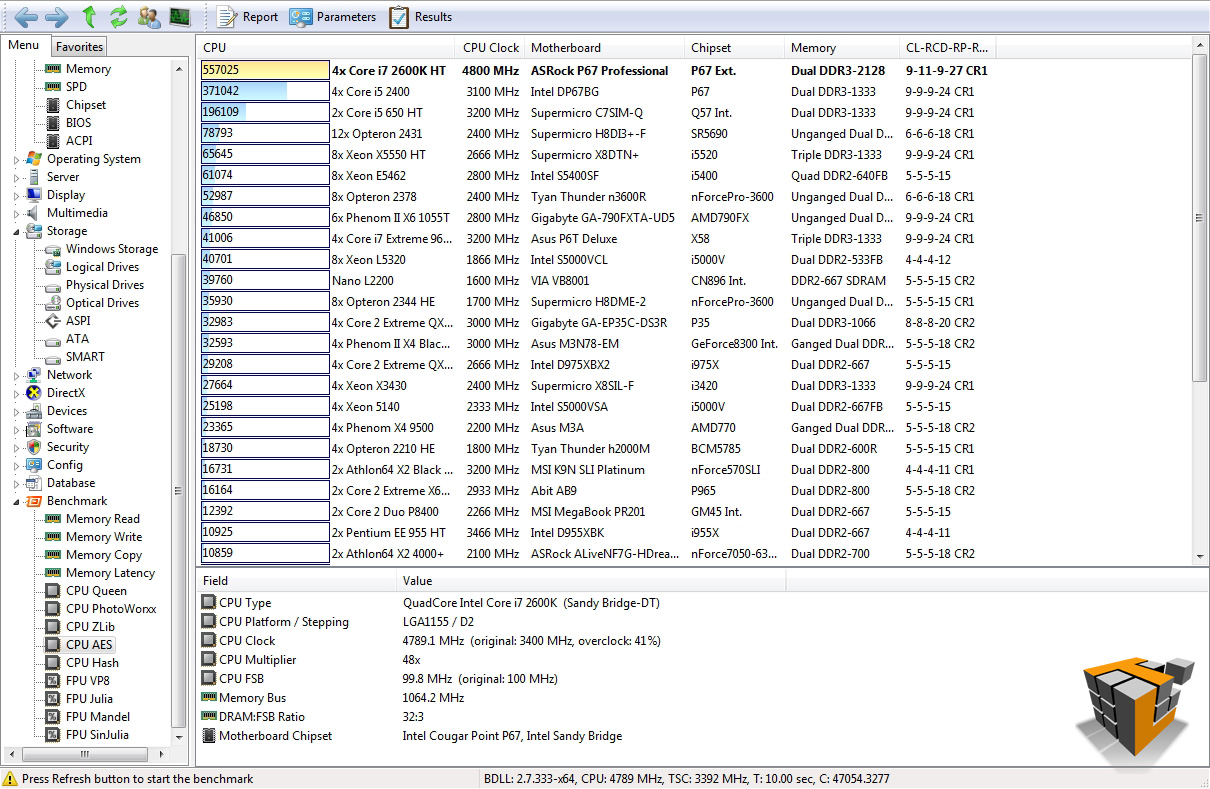Viewport: 1210px width, 789px height.
Task: Select the ACPI tree item
Action: pyautogui.click(x=79, y=141)
